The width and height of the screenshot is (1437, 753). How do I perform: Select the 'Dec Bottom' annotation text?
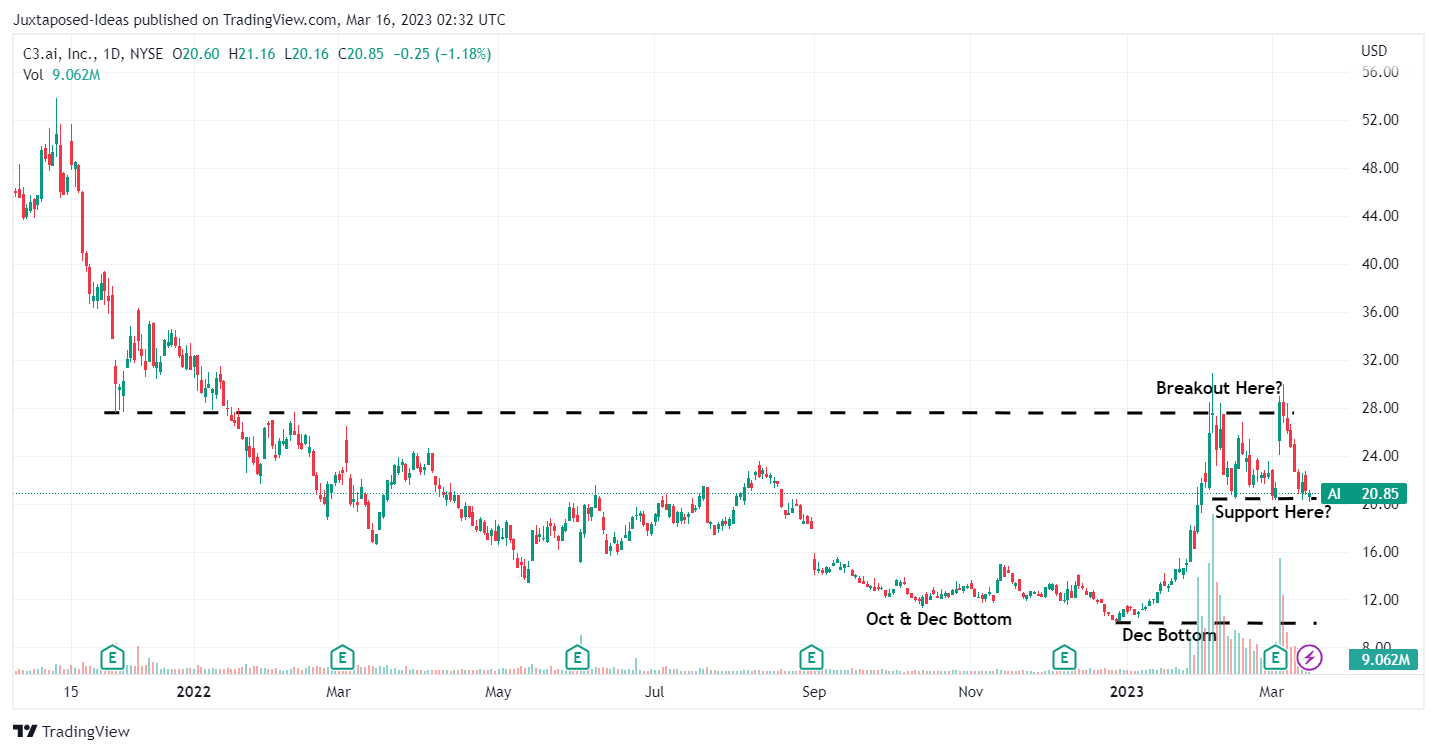[x=1169, y=635]
